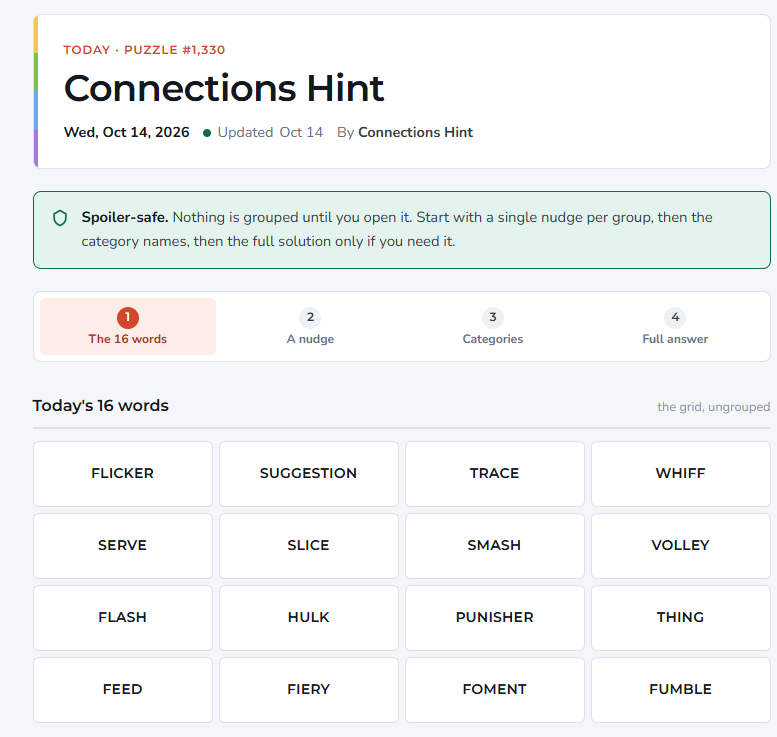Choose the VOLLEY word tile
The height and width of the screenshot is (737, 777).
(x=681, y=546)
